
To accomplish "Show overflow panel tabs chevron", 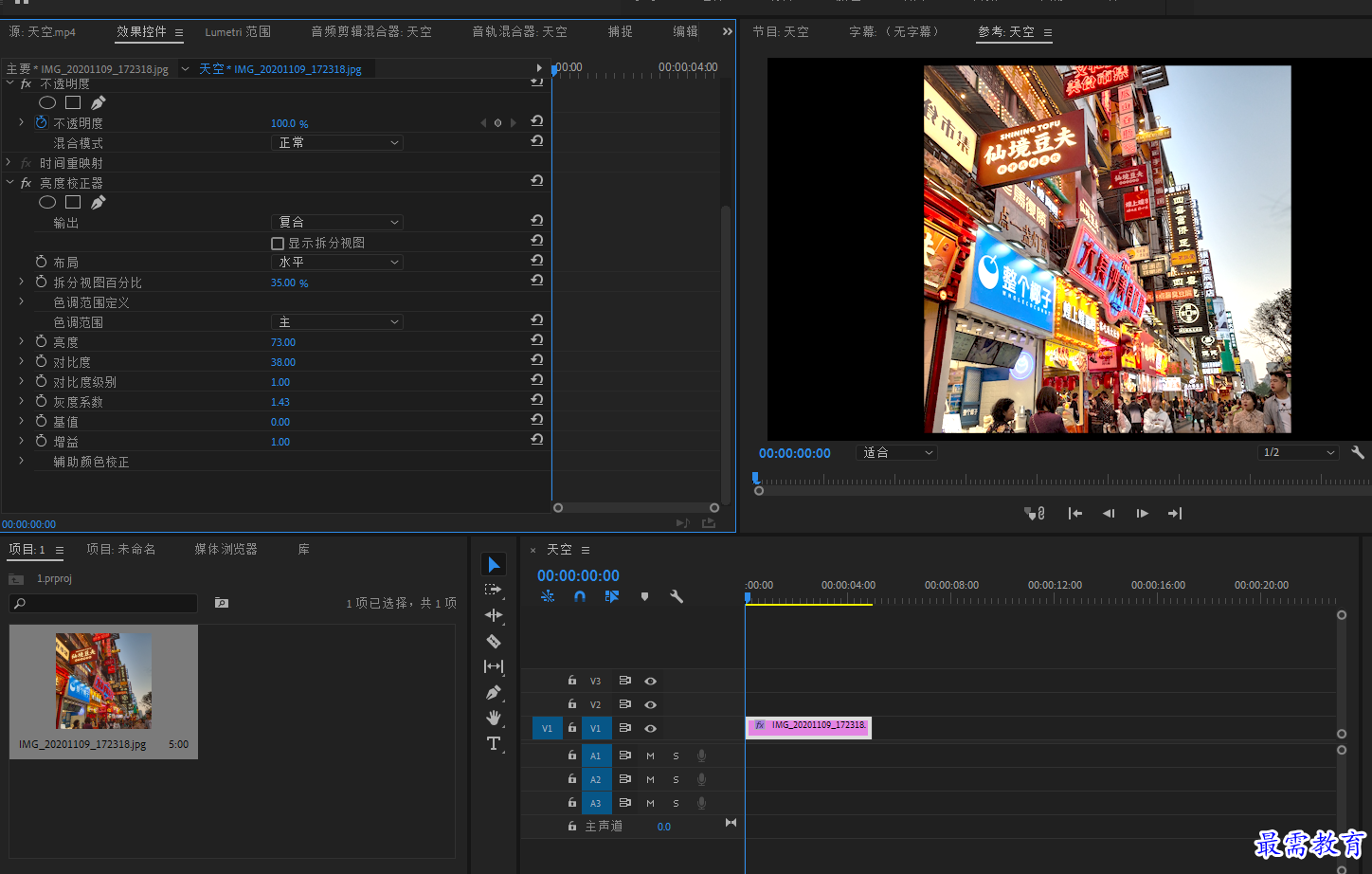I will click(728, 31).
